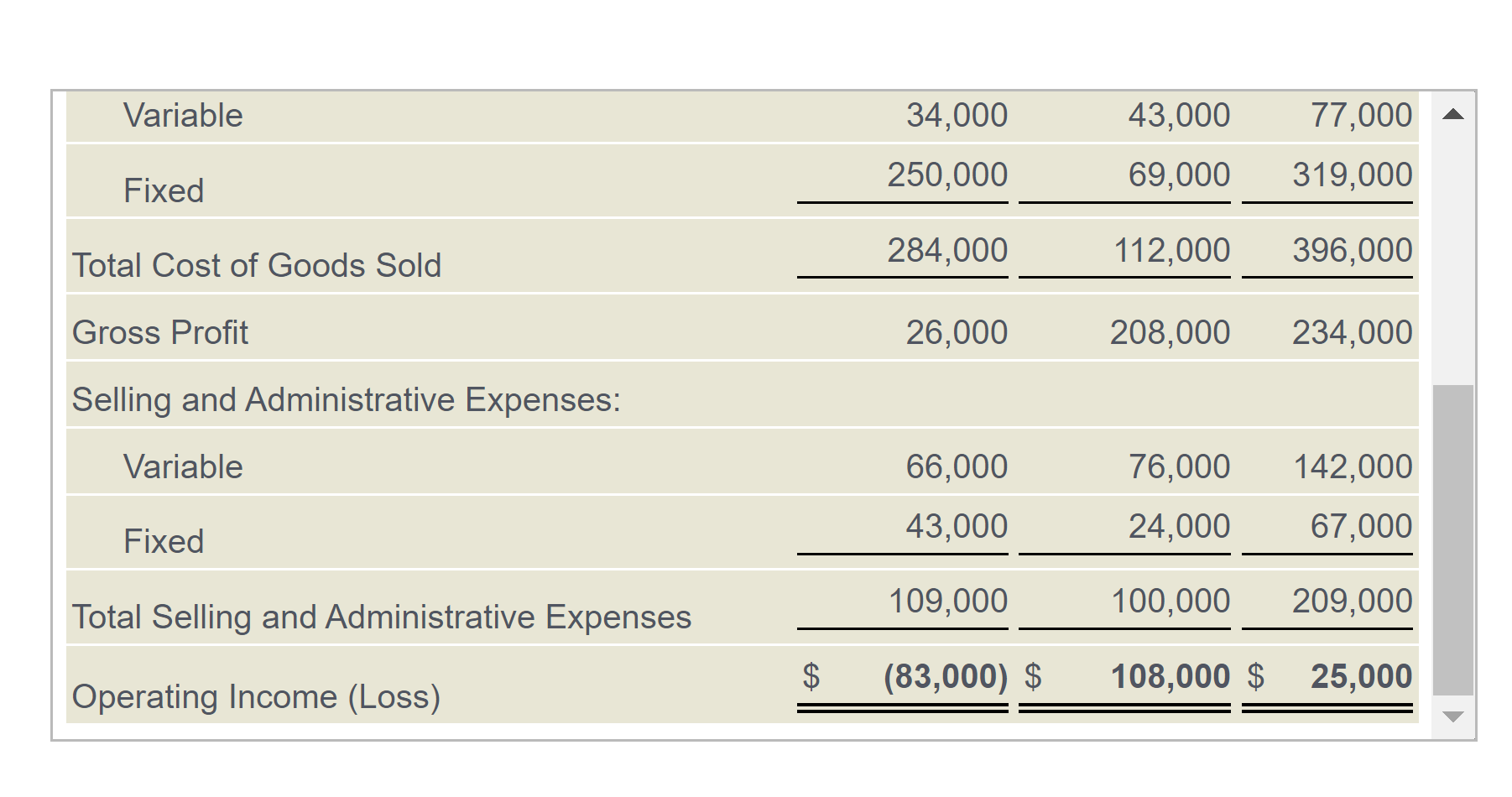Viewport: 1512px width, 797px height.
Task: Click the scrollbar up arrow
Action: [x=1453, y=115]
